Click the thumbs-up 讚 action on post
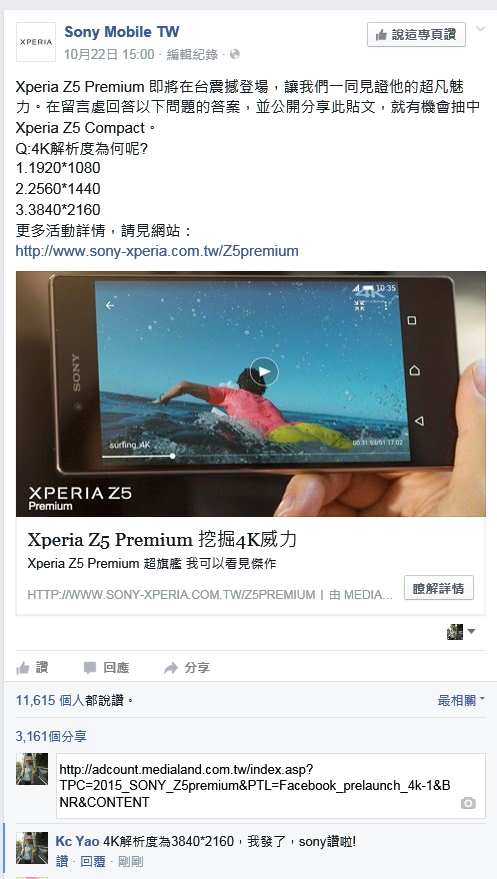Viewport: 497px width, 879px height. point(32,668)
